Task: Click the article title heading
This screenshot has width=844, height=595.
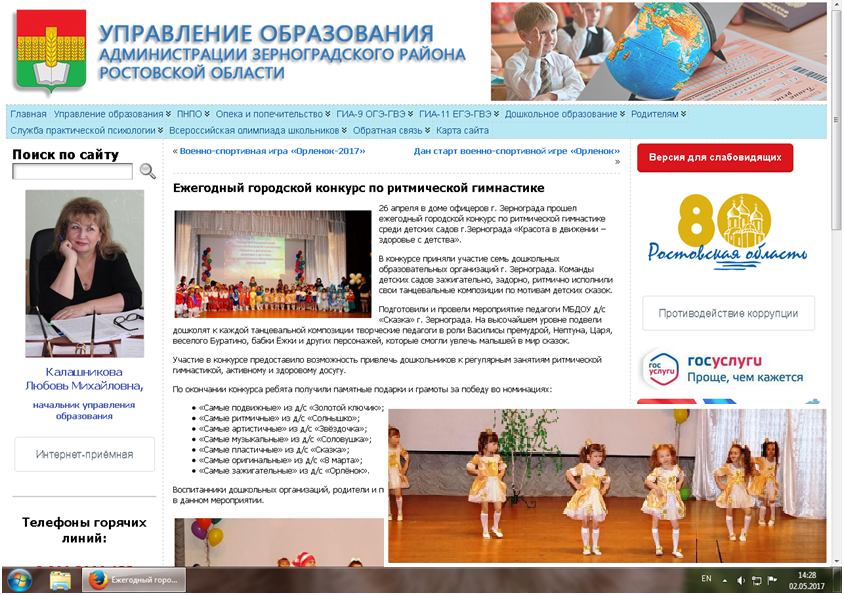Action: pos(358,188)
